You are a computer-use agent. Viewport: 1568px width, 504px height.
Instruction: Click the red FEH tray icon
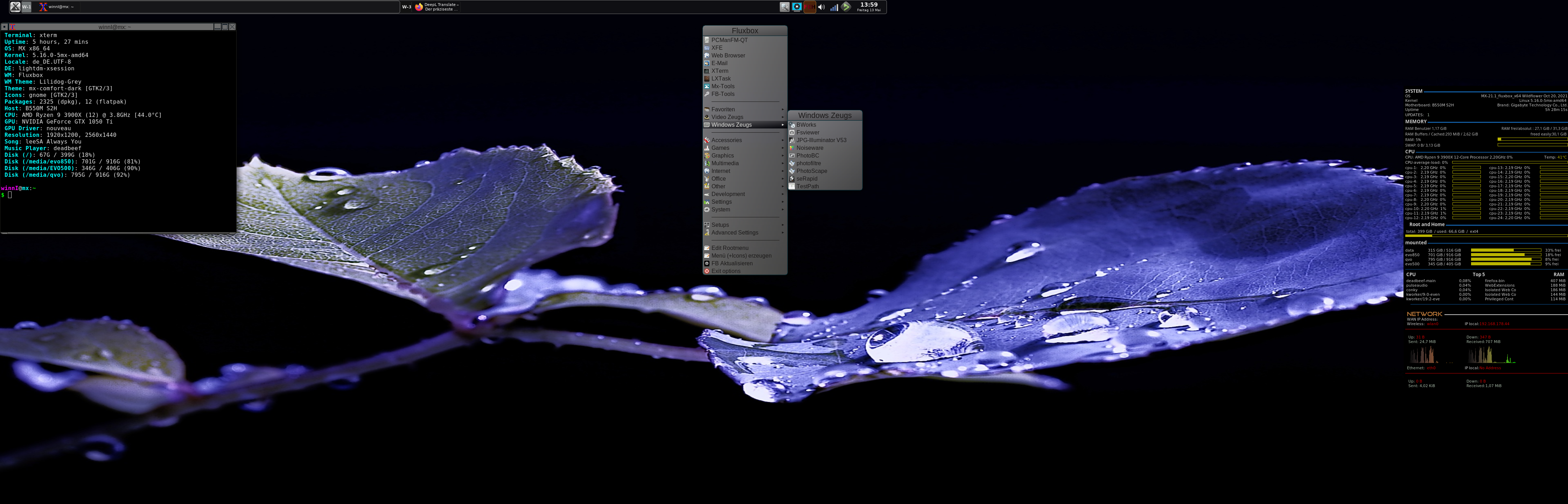click(809, 7)
